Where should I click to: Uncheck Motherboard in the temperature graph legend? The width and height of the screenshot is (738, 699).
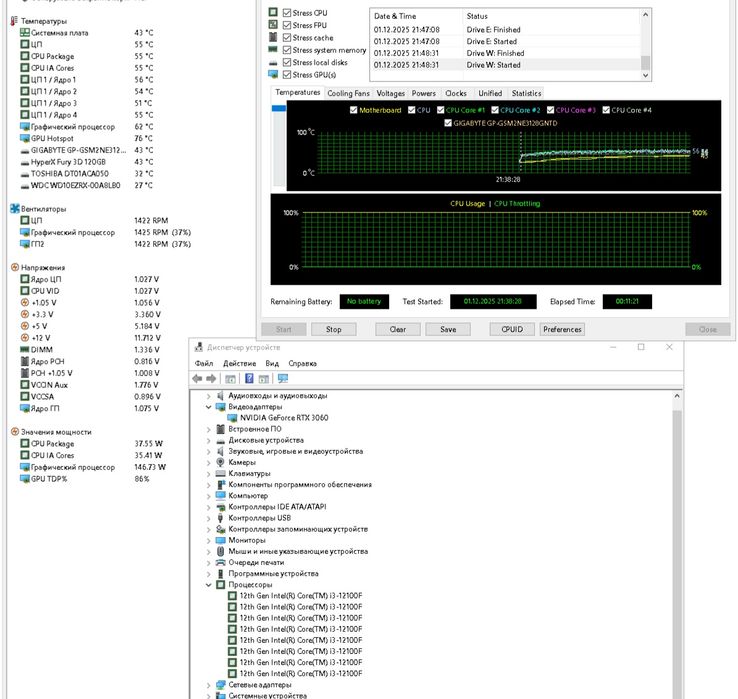coord(353,110)
